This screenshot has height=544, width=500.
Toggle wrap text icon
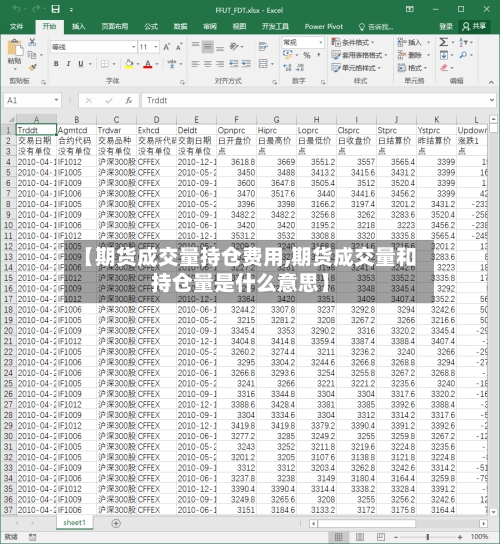[263, 46]
